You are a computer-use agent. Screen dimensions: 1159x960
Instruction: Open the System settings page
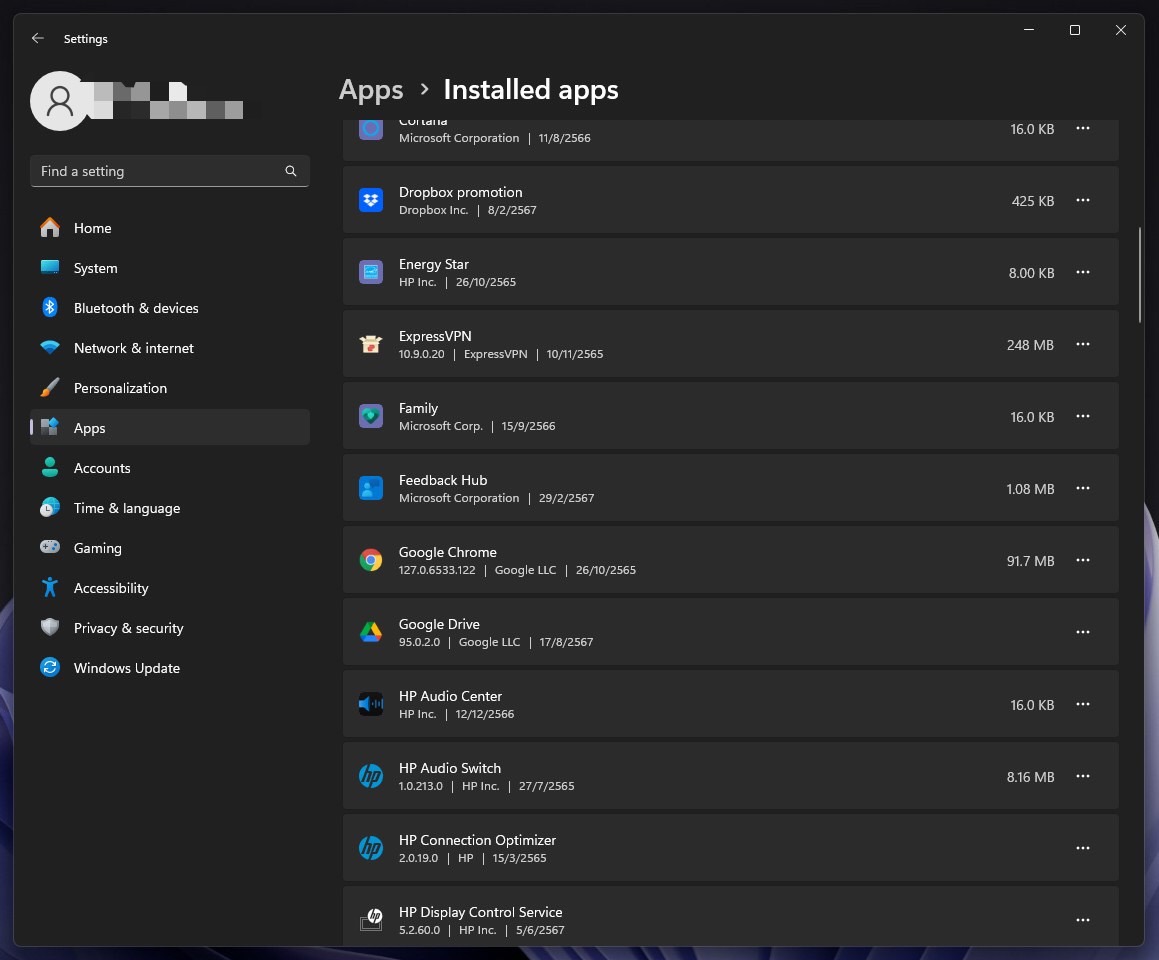[x=169, y=268]
